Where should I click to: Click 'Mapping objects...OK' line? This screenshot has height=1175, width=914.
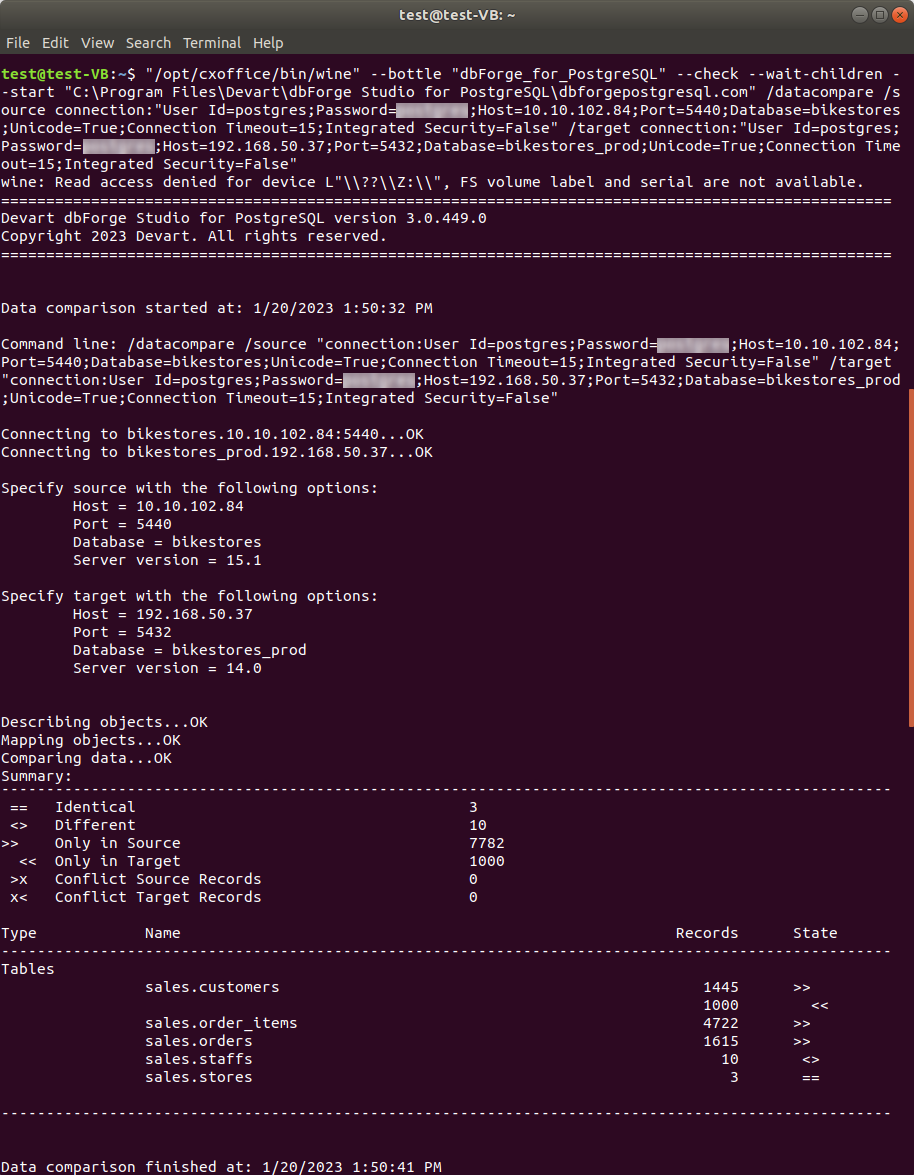tap(91, 740)
